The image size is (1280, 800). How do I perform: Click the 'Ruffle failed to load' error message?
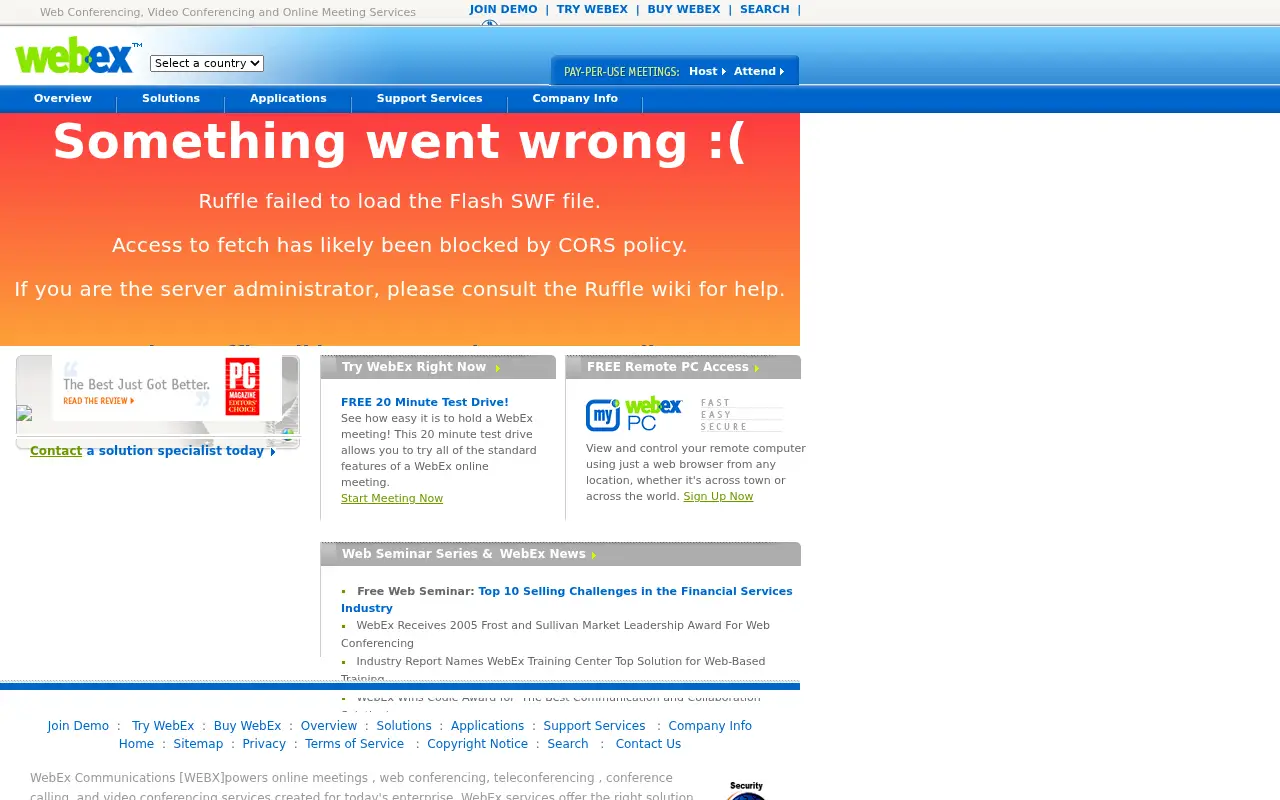tap(399, 201)
